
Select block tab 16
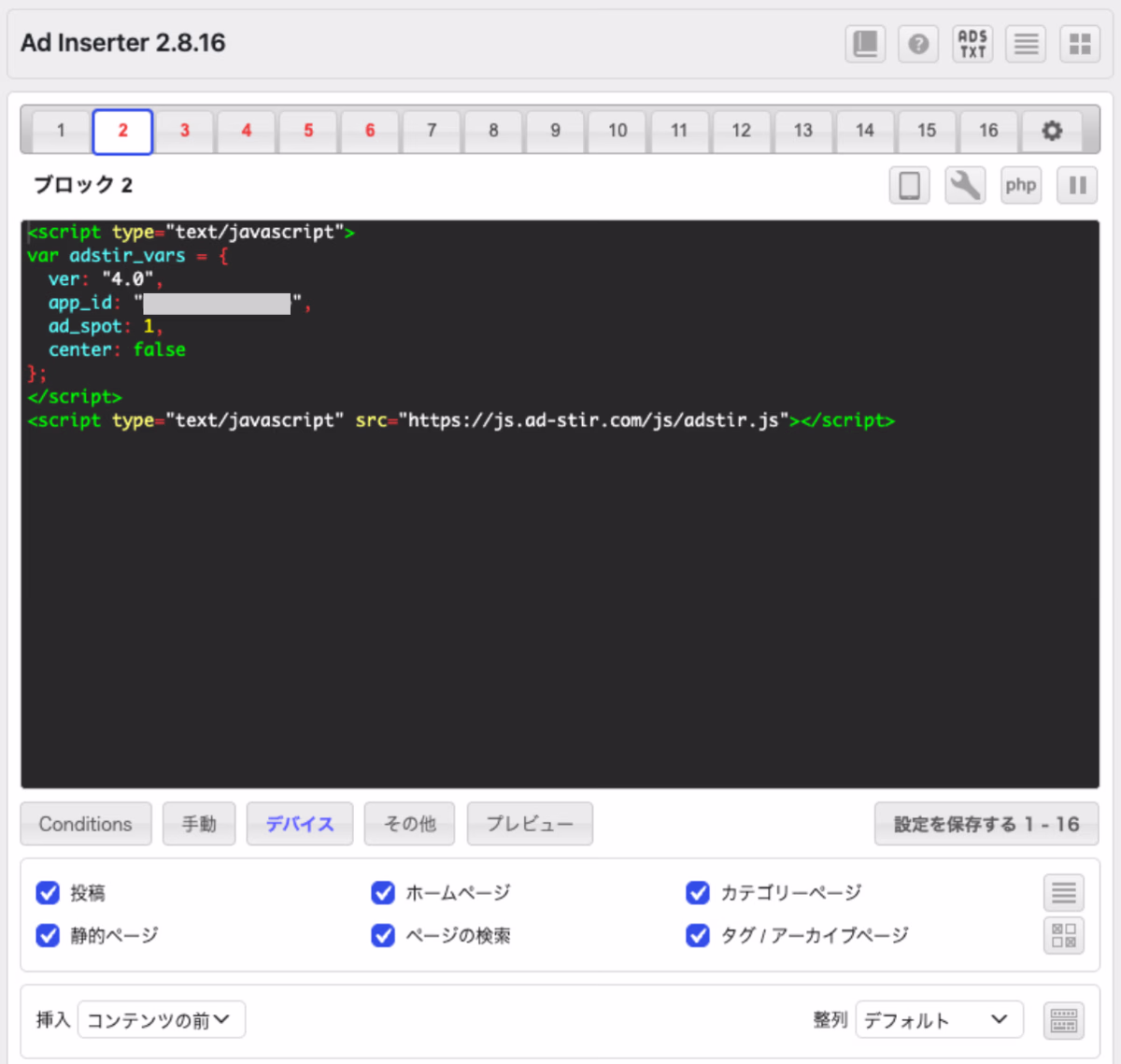988,131
